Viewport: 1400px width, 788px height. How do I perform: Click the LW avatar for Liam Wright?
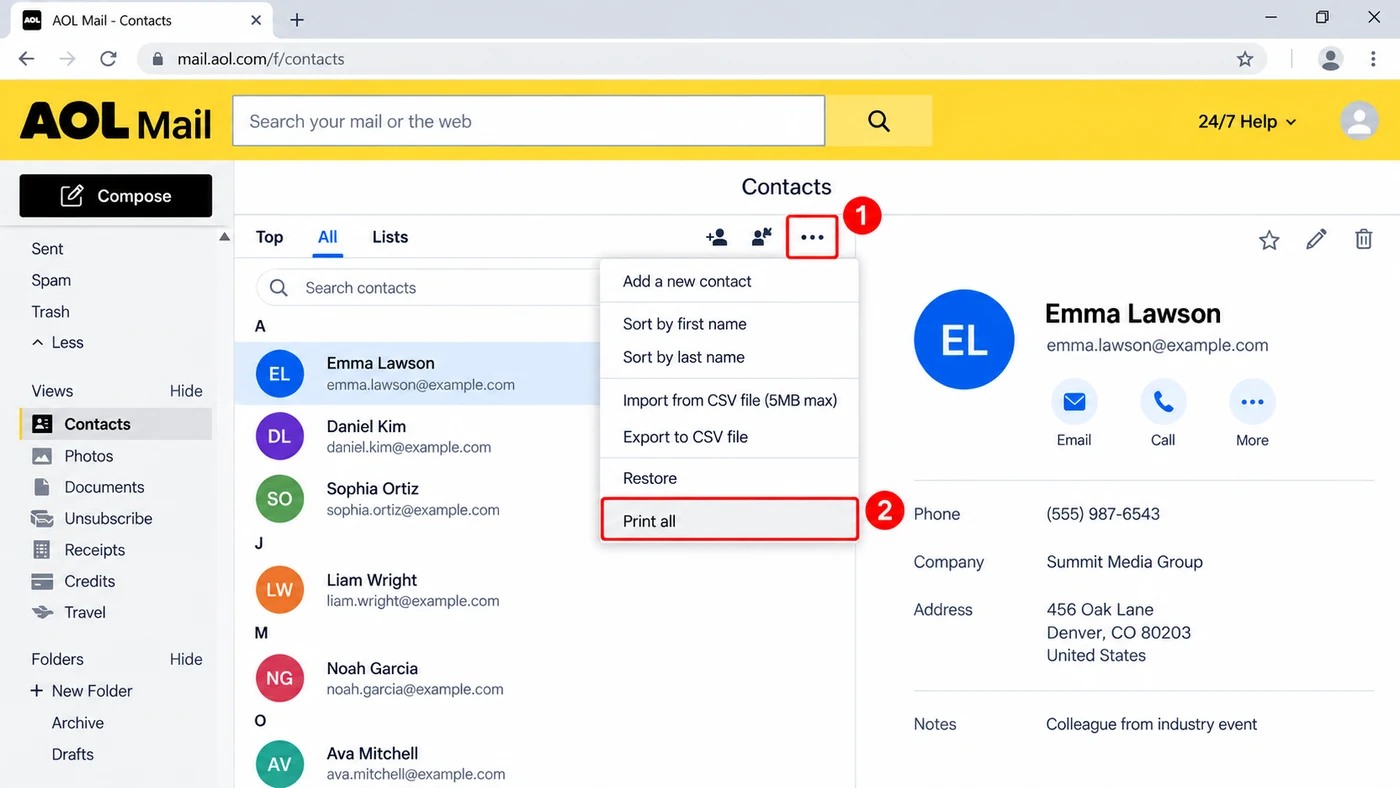279,590
